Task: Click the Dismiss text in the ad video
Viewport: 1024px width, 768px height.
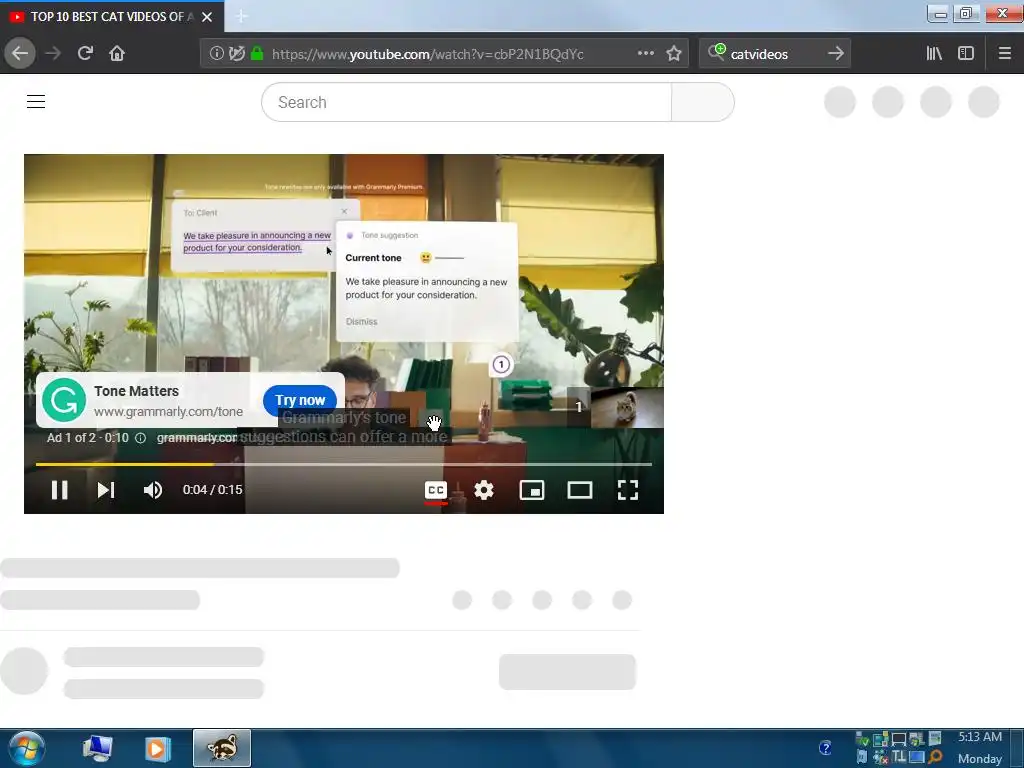Action: (x=361, y=321)
